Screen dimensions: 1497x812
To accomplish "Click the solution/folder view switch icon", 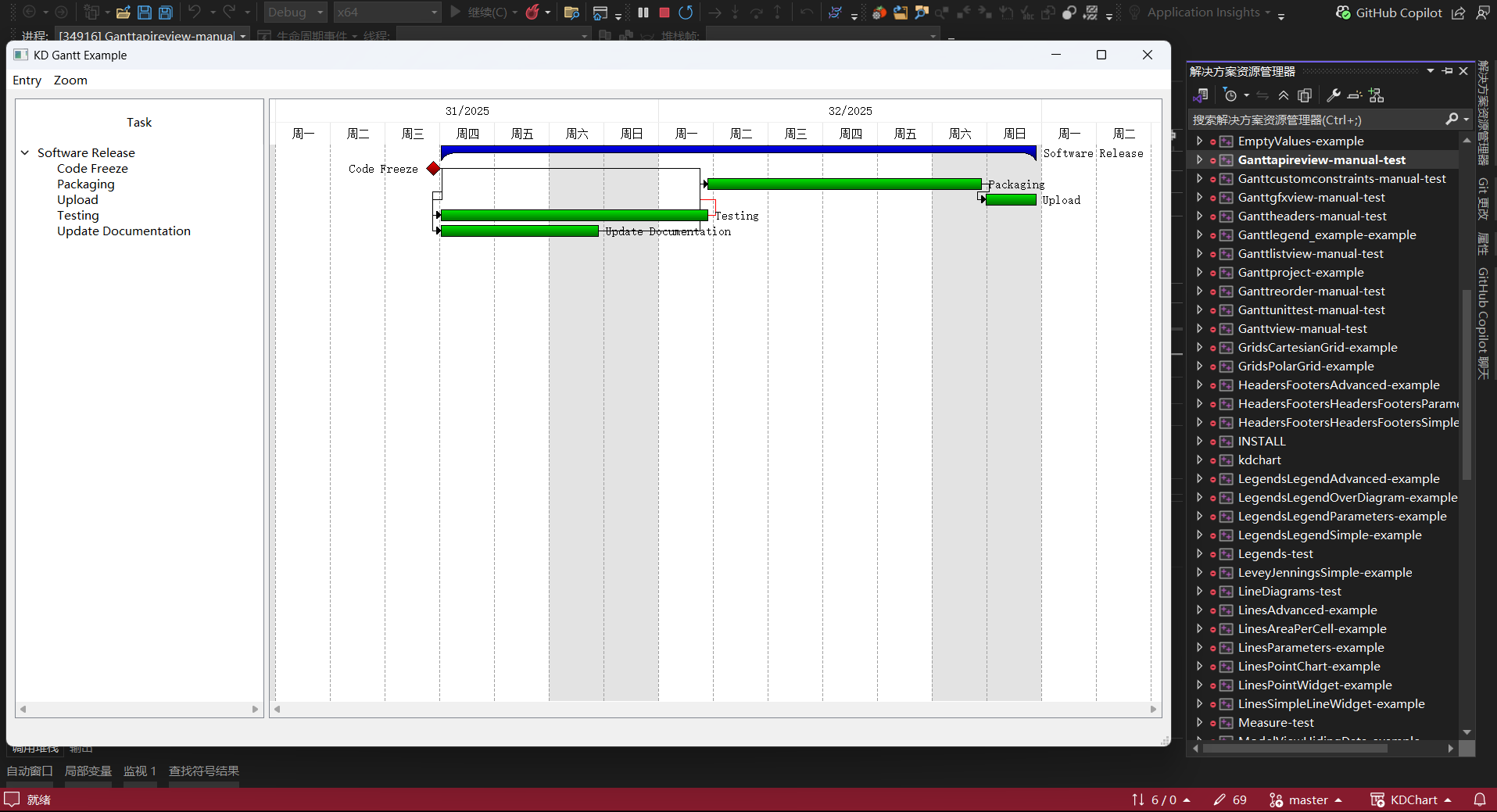I will pos(1201,95).
